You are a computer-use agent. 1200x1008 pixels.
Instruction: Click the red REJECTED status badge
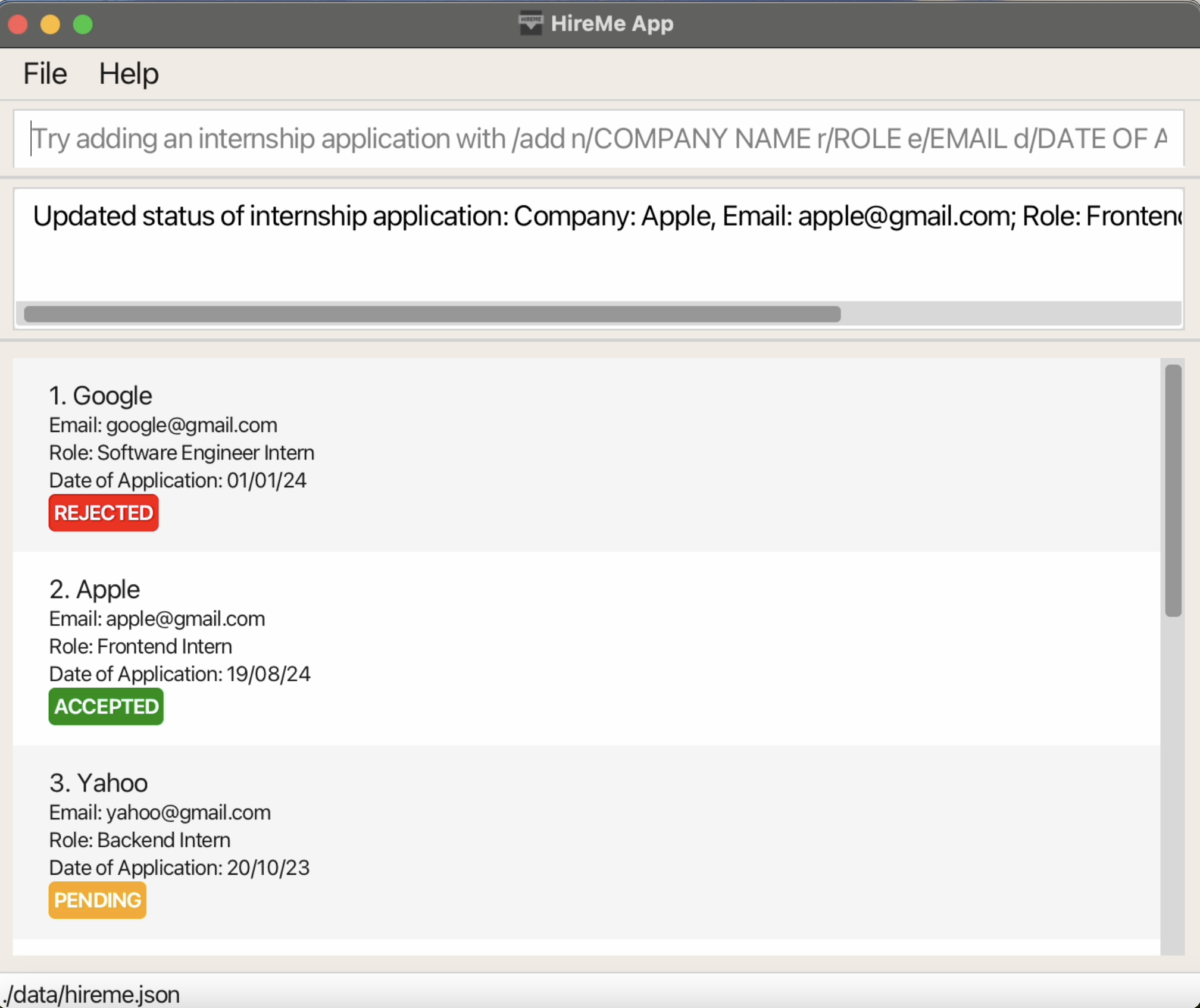click(104, 513)
